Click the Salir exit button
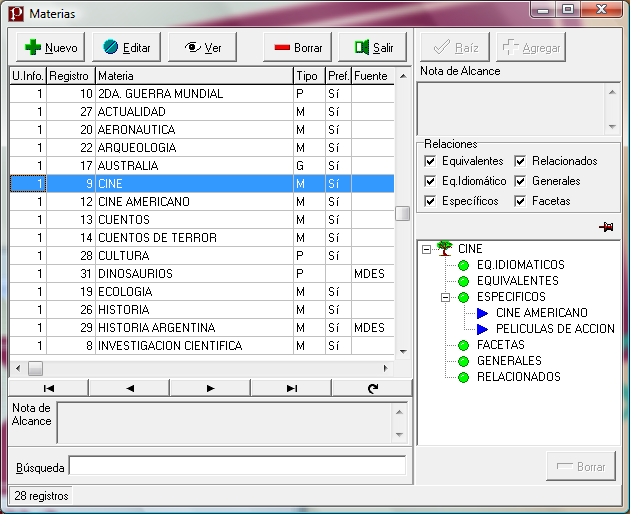630x514 pixels. (x=372, y=47)
